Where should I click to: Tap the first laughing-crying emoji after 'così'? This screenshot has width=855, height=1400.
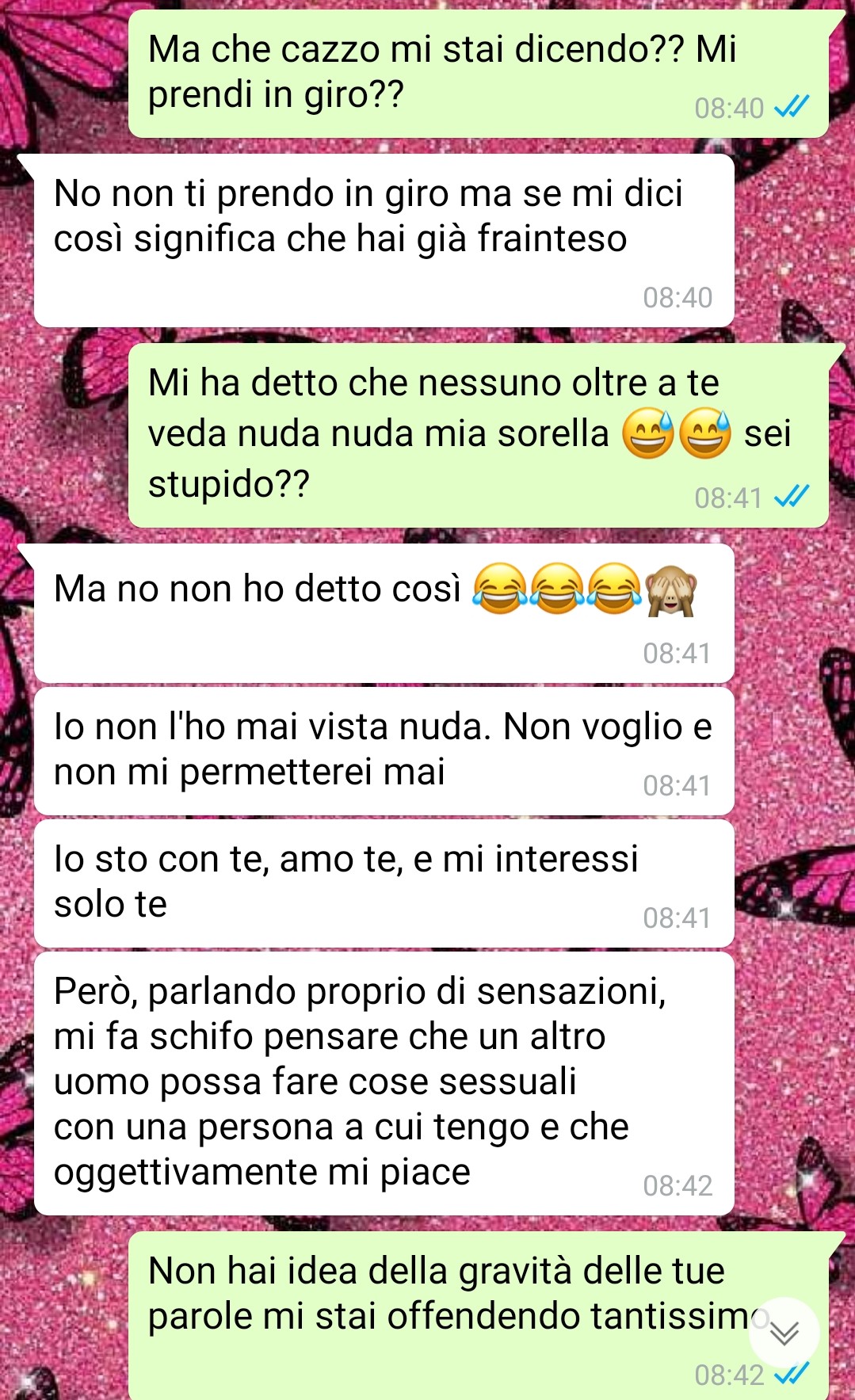(499, 590)
